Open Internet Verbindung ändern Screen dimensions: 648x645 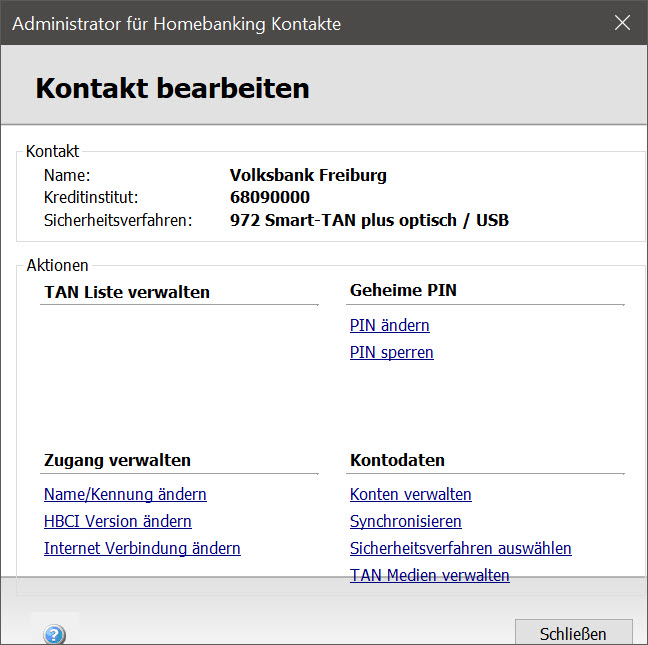pyautogui.click(x=142, y=548)
